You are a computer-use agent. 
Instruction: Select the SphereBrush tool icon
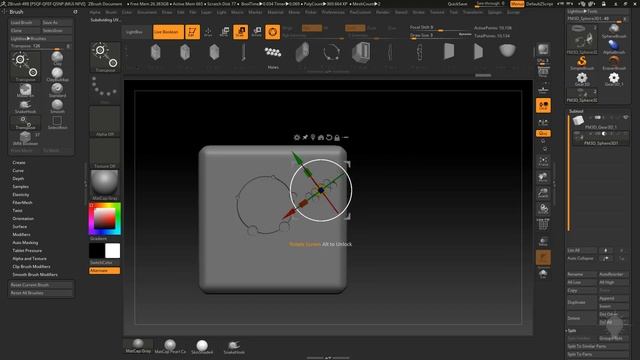coord(614,31)
